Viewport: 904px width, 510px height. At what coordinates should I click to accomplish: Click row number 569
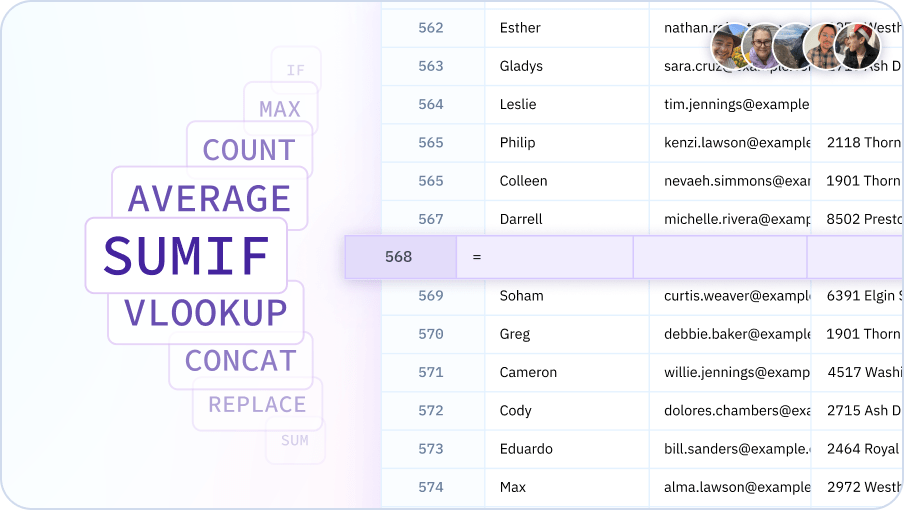[x=431, y=296]
